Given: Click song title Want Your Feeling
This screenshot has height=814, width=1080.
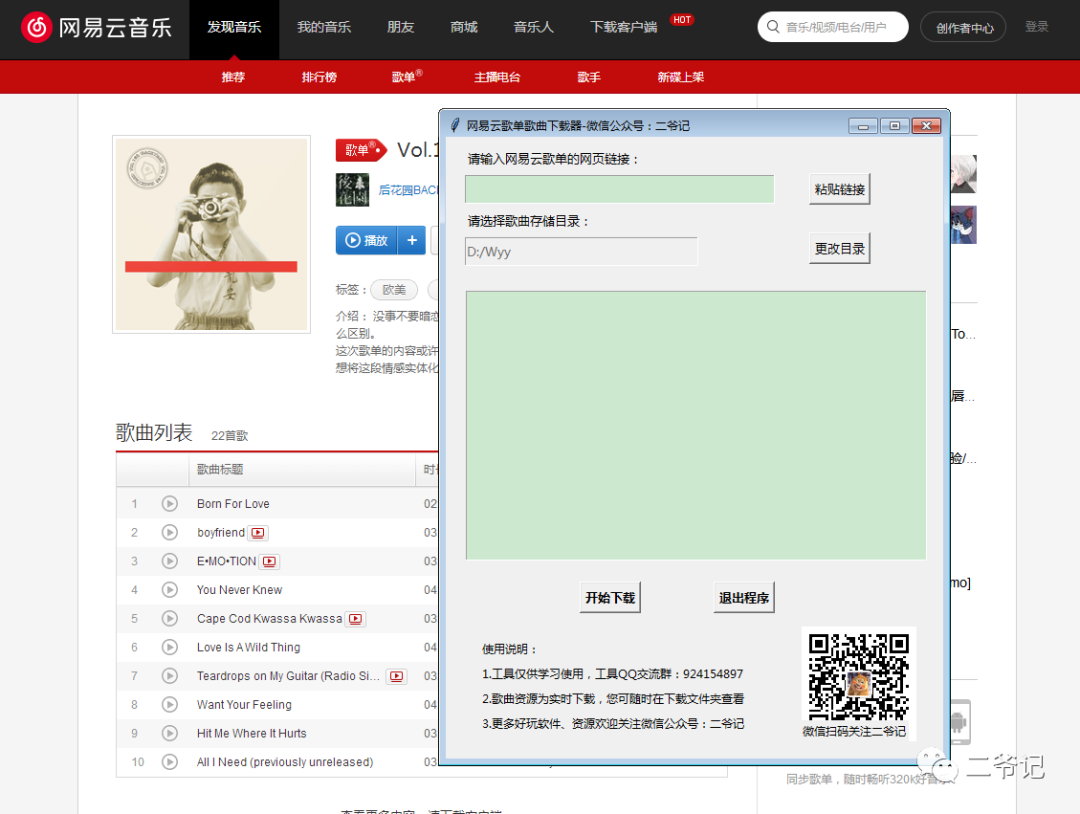Looking at the screenshot, I should (244, 705).
